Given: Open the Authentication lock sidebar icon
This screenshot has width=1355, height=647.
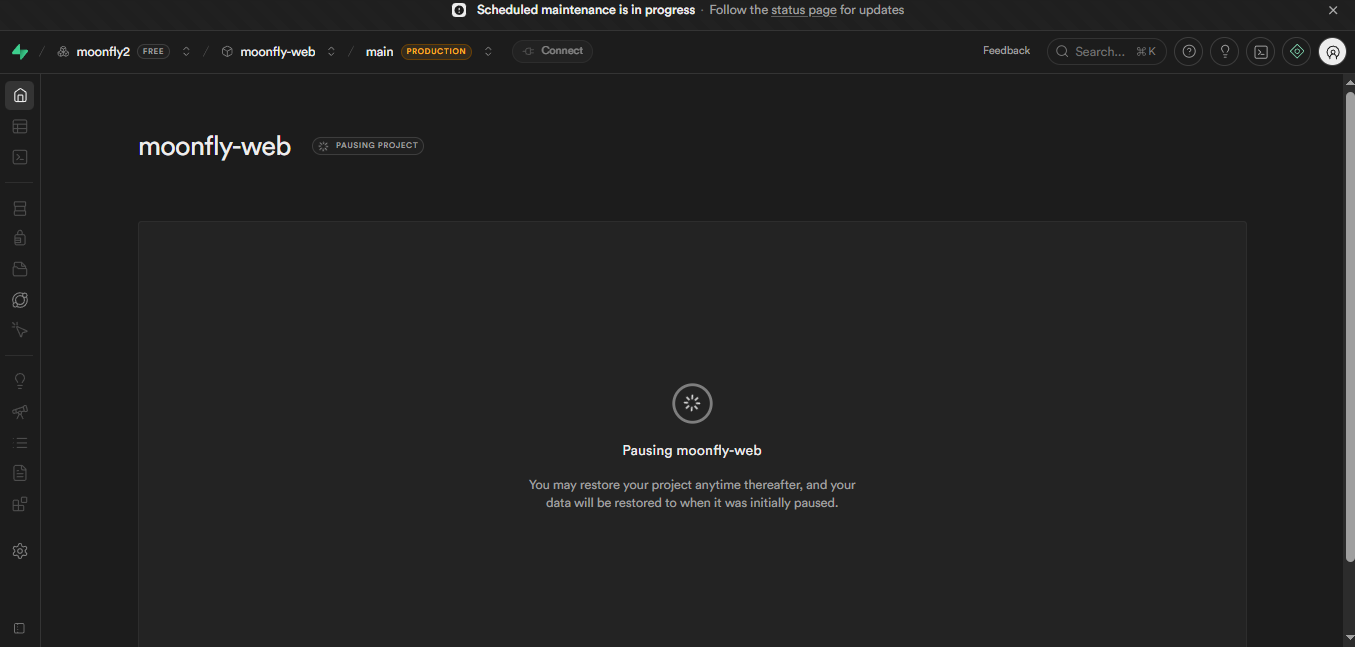Looking at the screenshot, I should coord(20,238).
